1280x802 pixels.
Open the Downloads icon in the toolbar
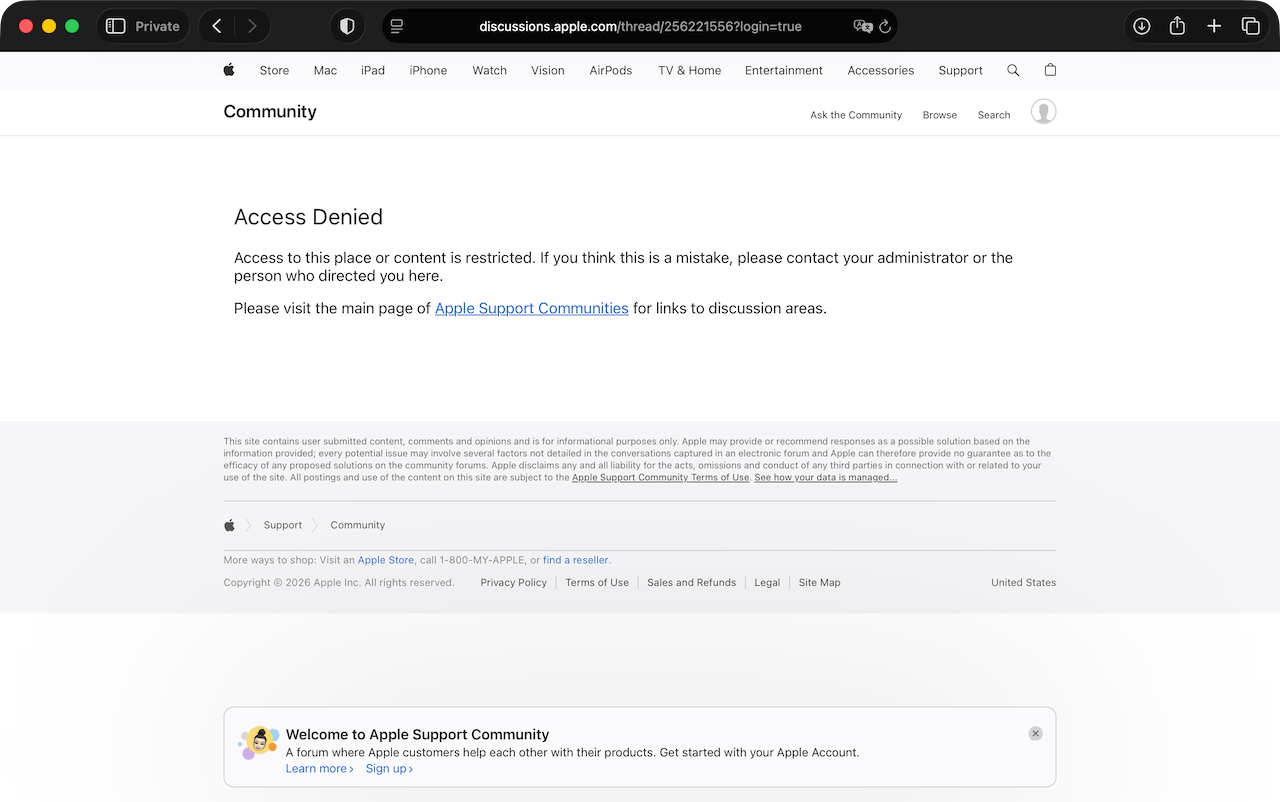pyautogui.click(x=1141, y=26)
